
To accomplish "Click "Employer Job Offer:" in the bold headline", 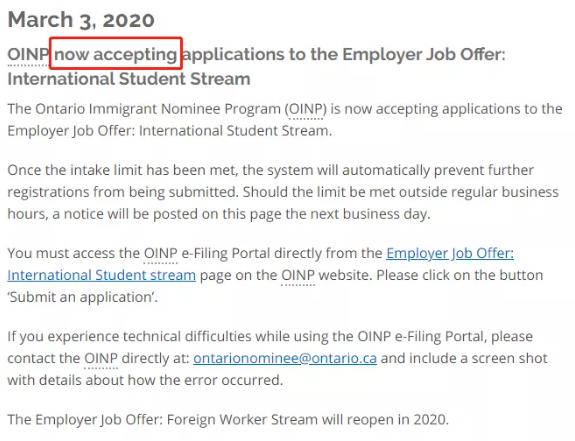I will pos(424,55).
